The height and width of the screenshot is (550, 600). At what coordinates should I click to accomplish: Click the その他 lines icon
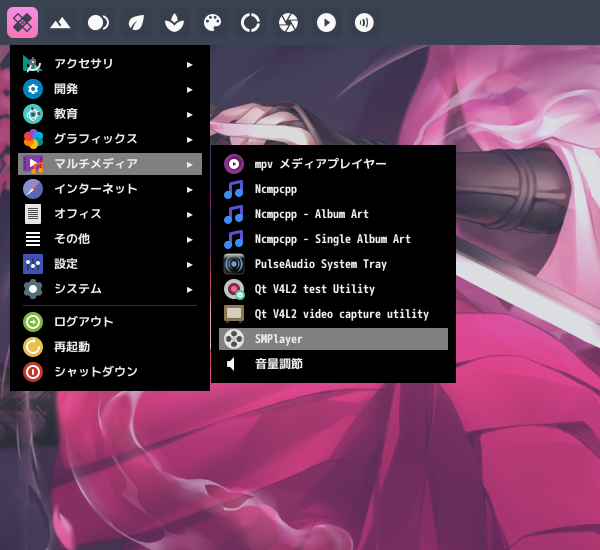coord(33,239)
